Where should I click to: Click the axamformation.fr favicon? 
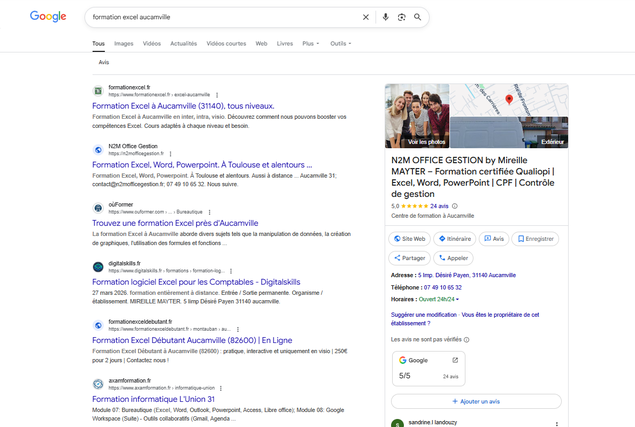pos(98,384)
